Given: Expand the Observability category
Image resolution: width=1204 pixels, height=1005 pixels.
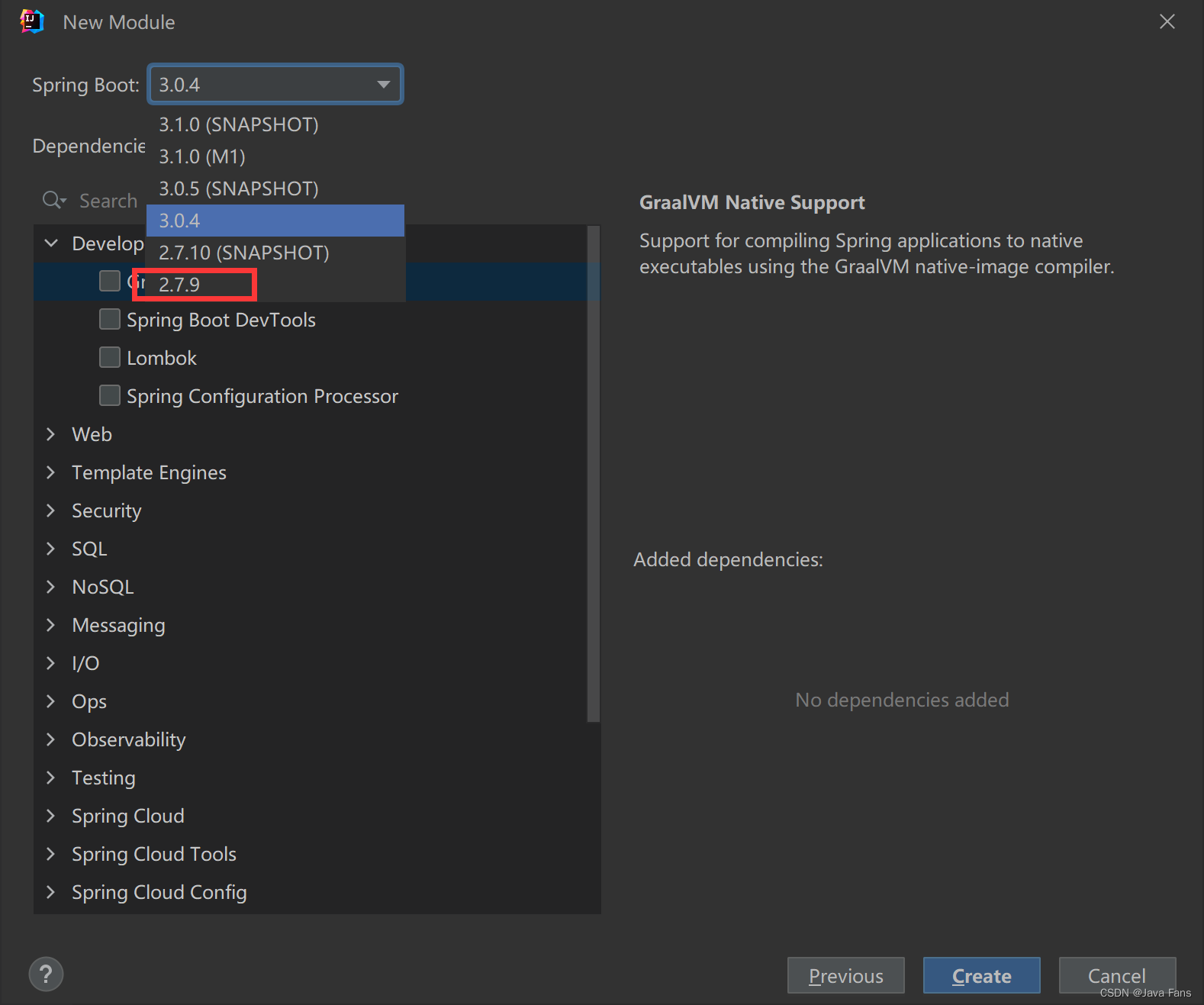Looking at the screenshot, I should coord(51,739).
